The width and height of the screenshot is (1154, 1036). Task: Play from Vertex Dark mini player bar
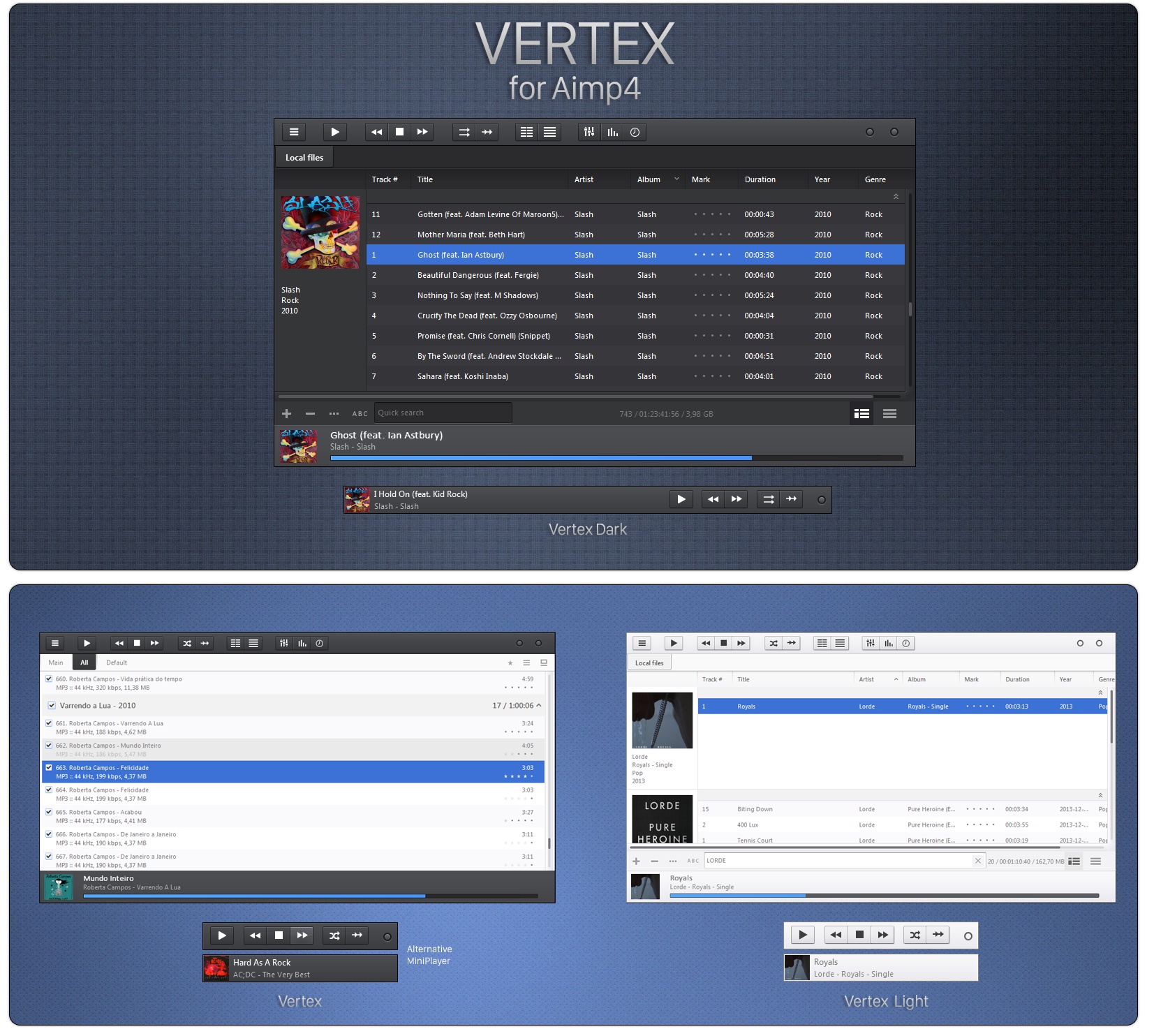pyautogui.click(x=681, y=499)
